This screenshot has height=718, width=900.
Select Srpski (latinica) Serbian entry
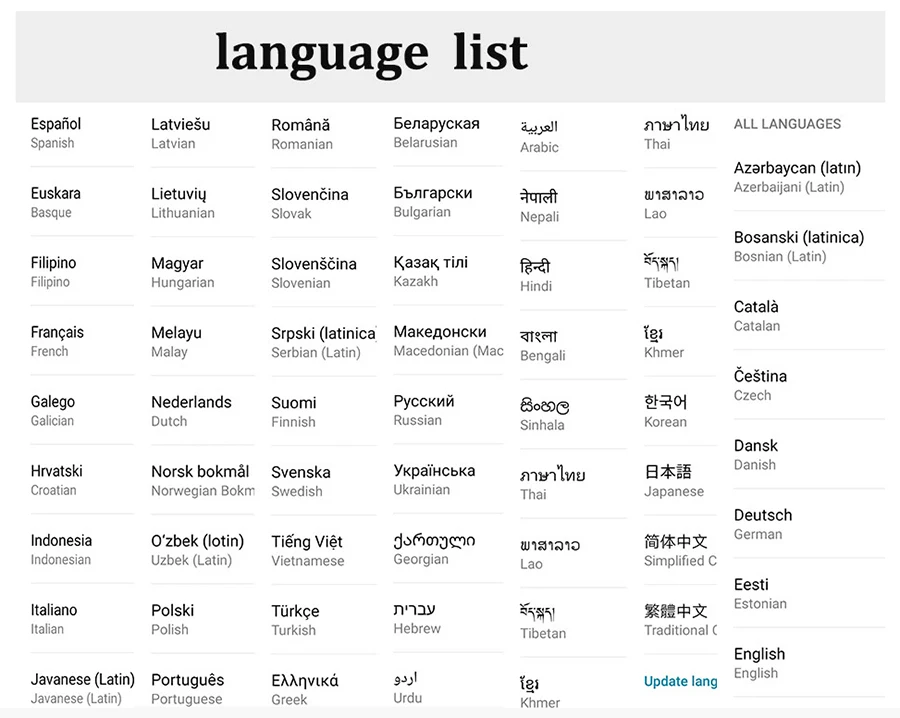tap(324, 343)
